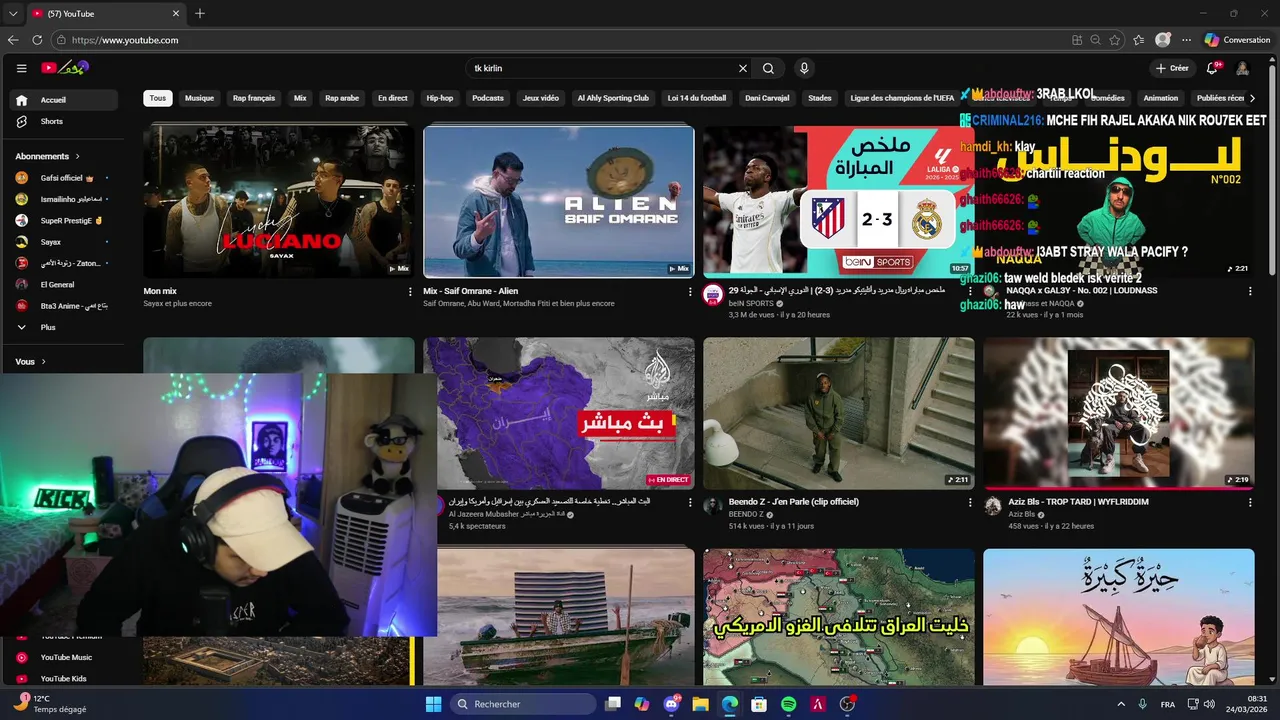
Task: Play the Real Madrid 2-3 highlights thumbnail
Action: point(838,200)
